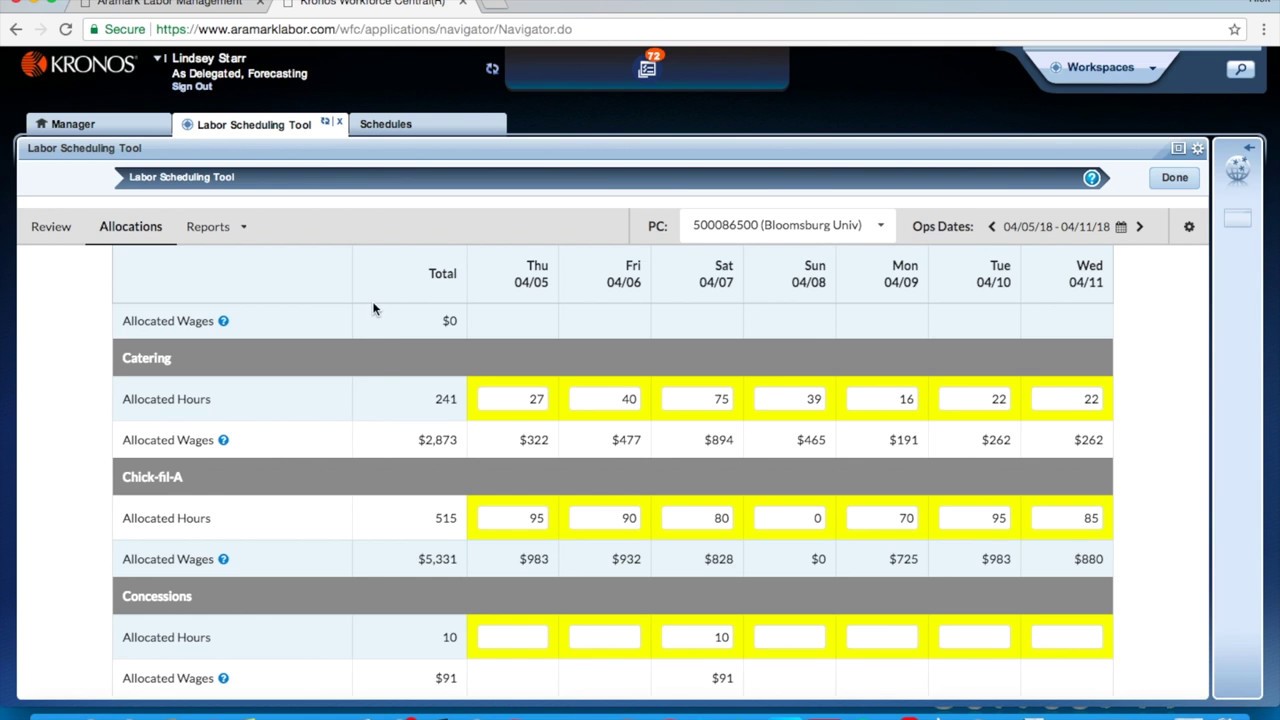Edit Concessions hours for Sat 04/07
The image size is (1280, 720).
click(697, 637)
